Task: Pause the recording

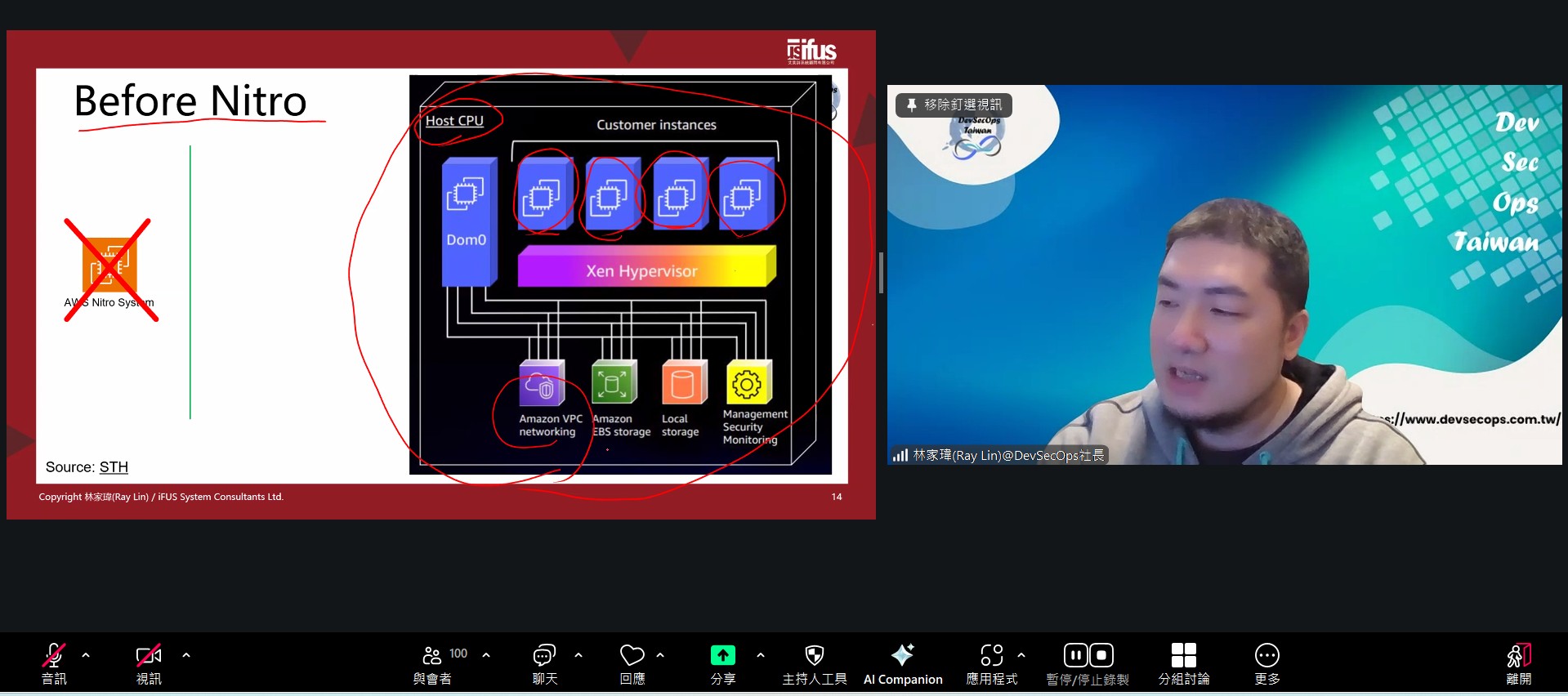Action: [x=1075, y=655]
